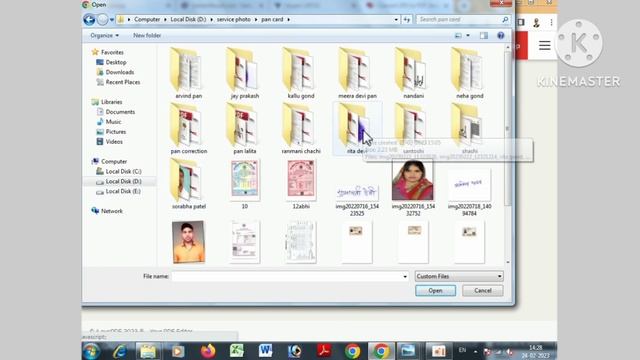
Task: Open the Documents library
Action: pos(120,111)
